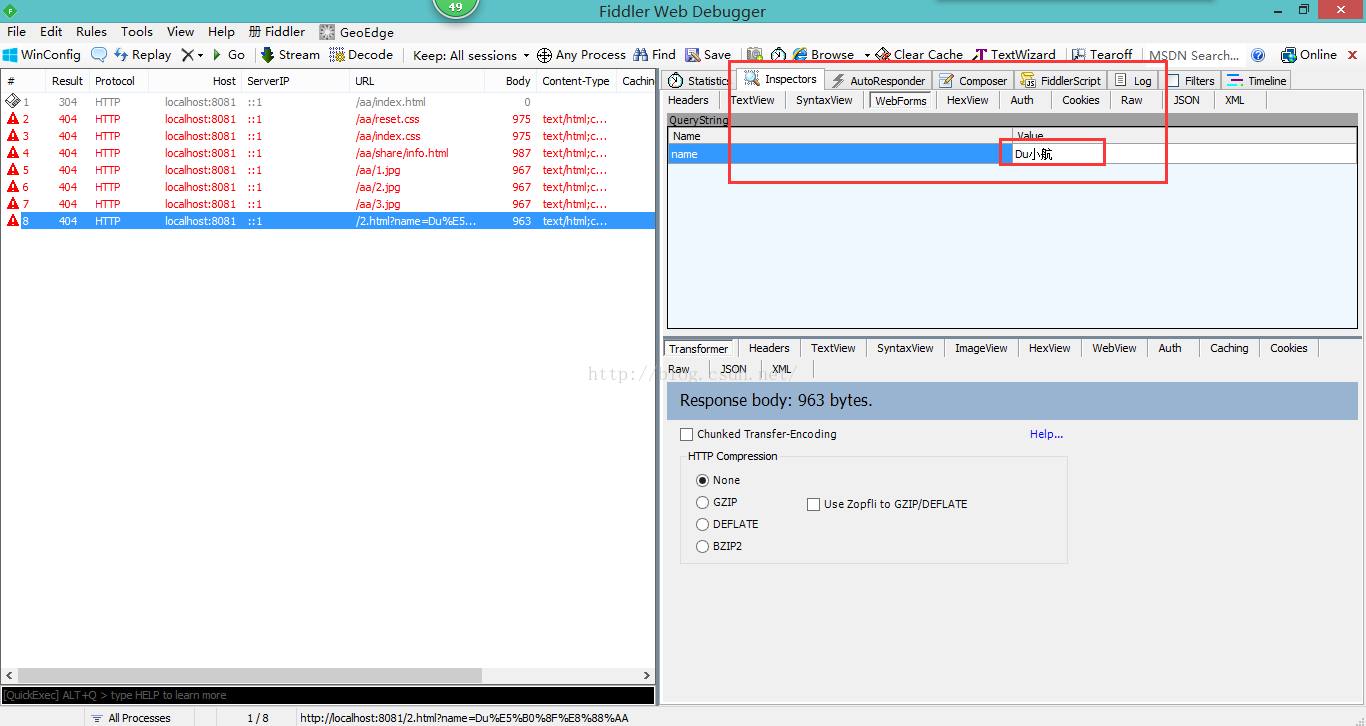Click the comment speech bubble icon
Image resolution: width=1366 pixels, height=726 pixels.
(99, 55)
